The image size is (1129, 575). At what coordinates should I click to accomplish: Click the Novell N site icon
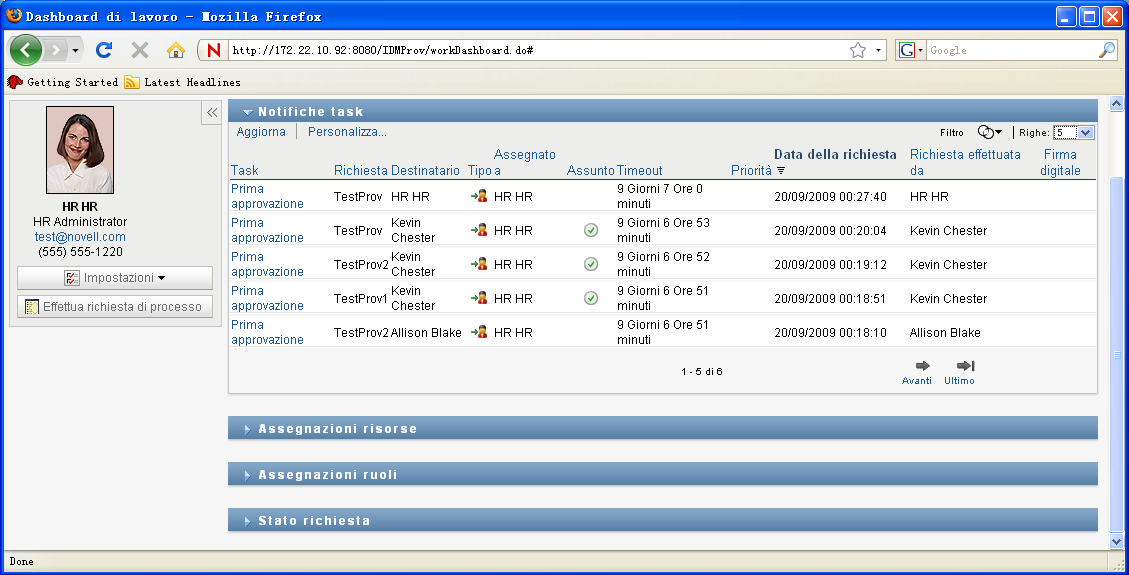(214, 50)
